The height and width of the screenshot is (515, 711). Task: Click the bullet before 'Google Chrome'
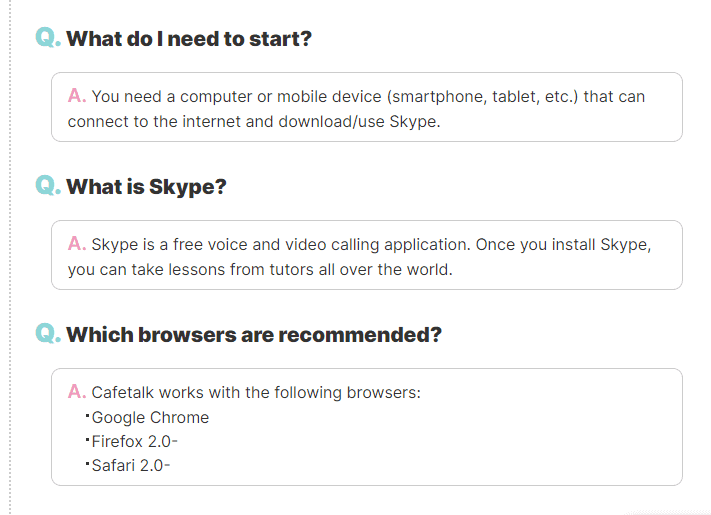(x=88, y=416)
